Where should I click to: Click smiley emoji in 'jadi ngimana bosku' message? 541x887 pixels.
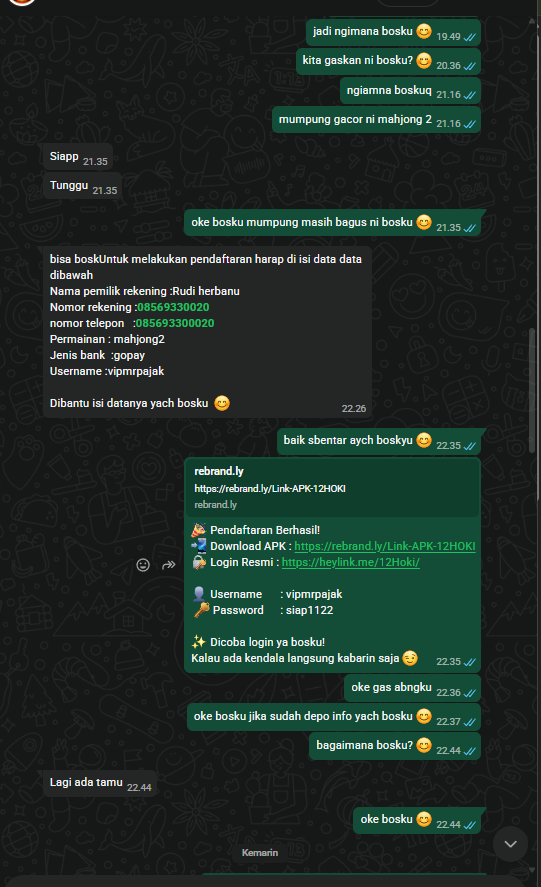click(424, 31)
